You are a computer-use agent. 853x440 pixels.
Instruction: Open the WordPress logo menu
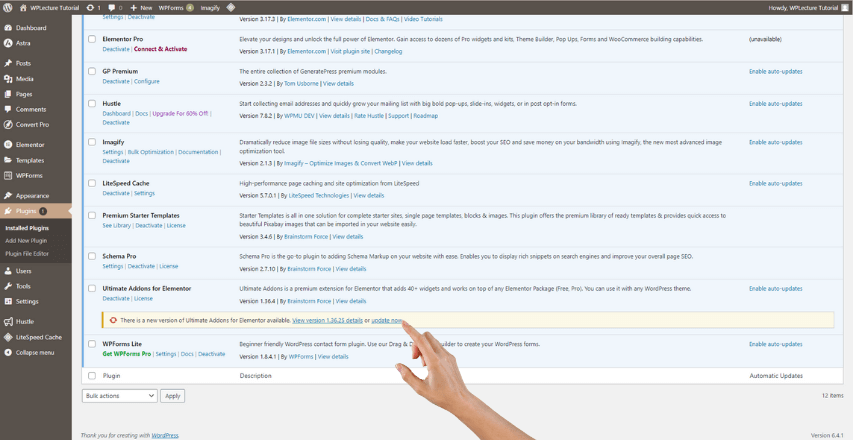pos(8,8)
